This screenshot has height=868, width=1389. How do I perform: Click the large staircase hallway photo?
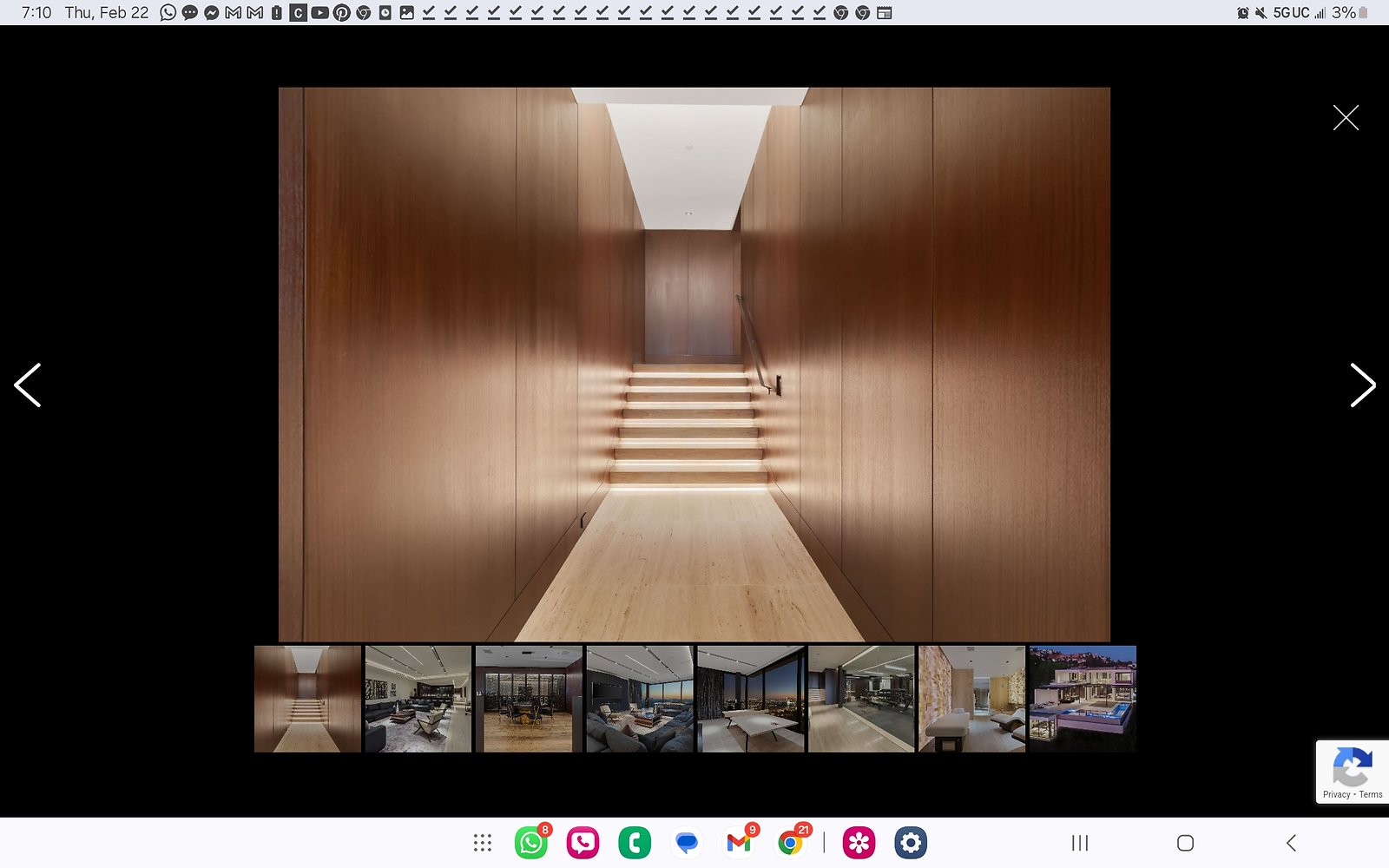point(694,365)
